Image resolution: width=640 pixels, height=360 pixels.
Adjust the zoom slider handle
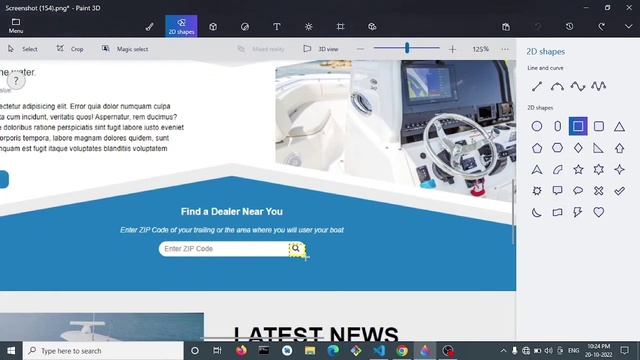pyautogui.click(x=407, y=48)
